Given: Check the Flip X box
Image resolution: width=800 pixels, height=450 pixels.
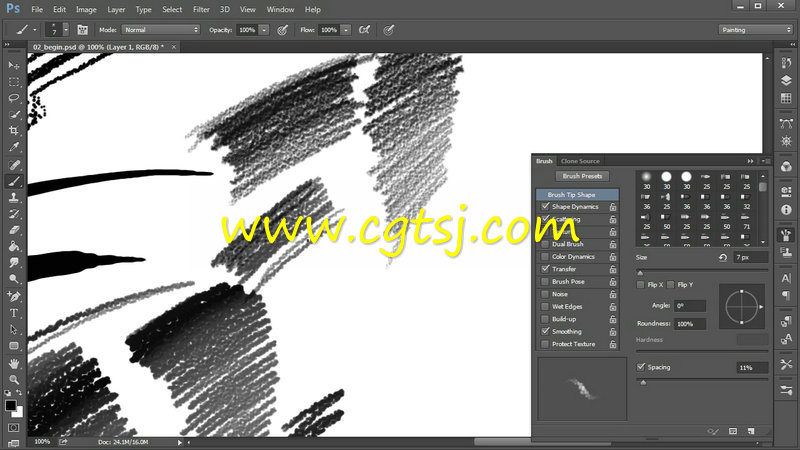Looking at the screenshot, I should 642,285.
